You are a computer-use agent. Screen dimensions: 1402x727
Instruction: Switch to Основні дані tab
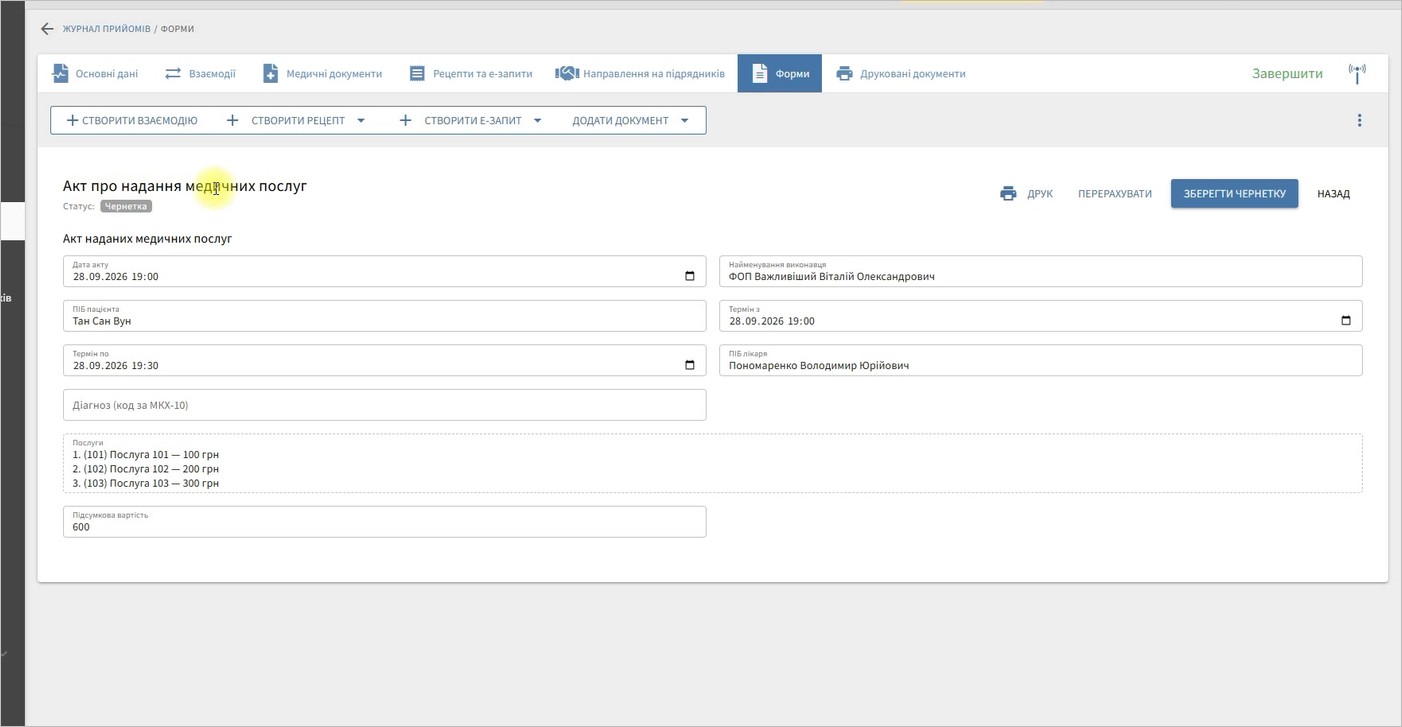point(96,73)
